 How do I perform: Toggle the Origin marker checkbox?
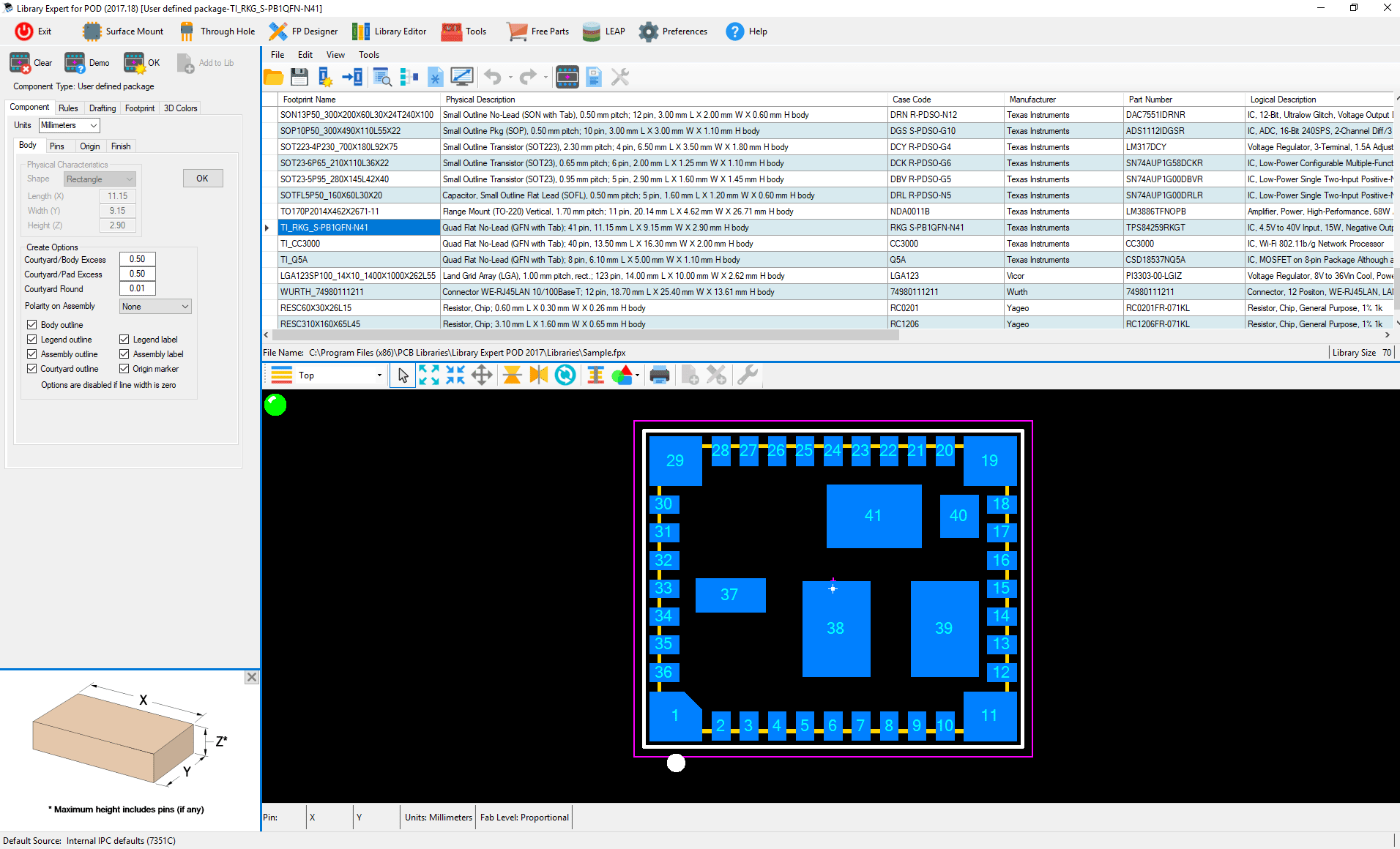[x=124, y=369]
